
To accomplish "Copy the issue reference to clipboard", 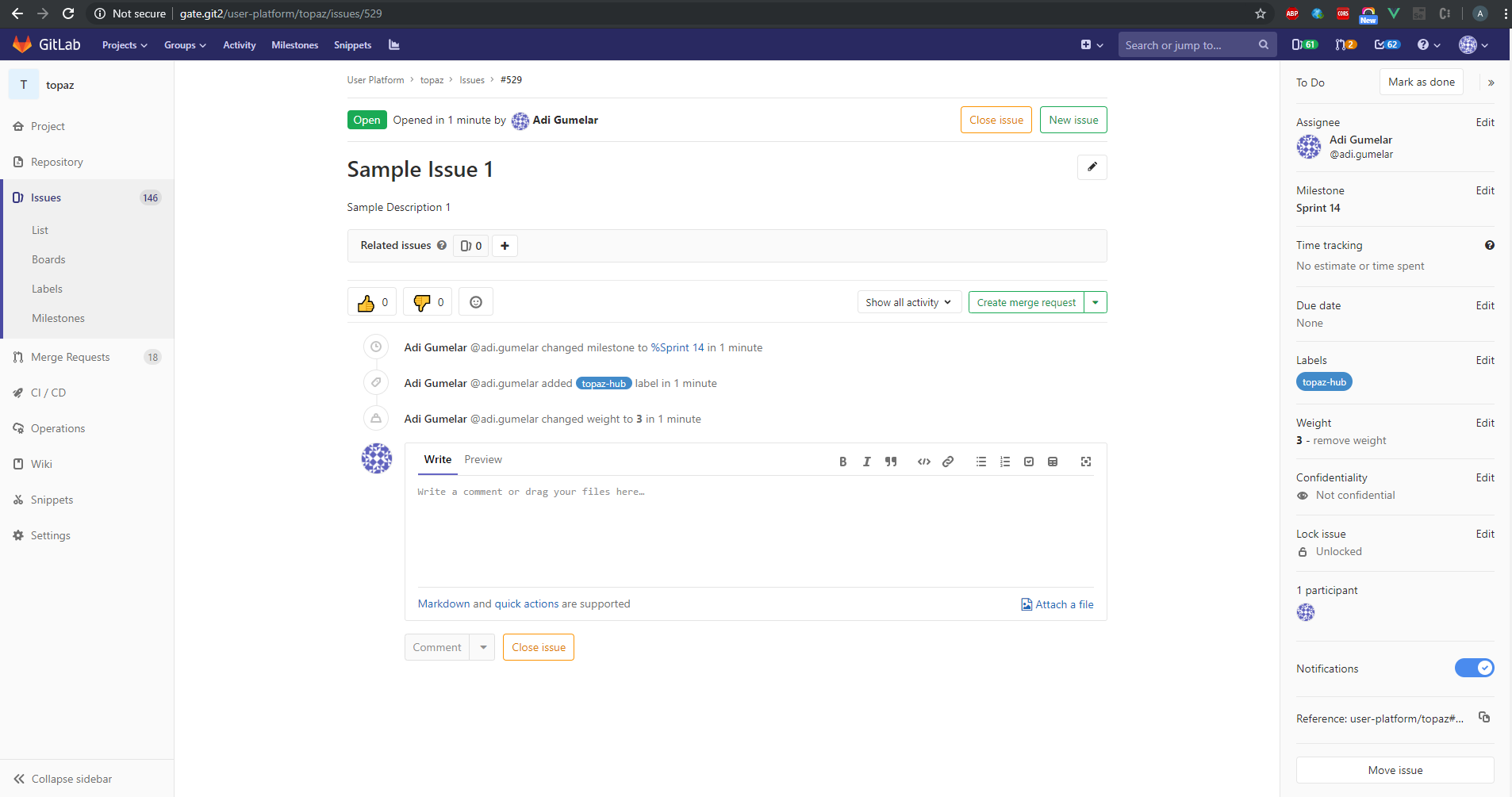I will [x=1484, y=718].
